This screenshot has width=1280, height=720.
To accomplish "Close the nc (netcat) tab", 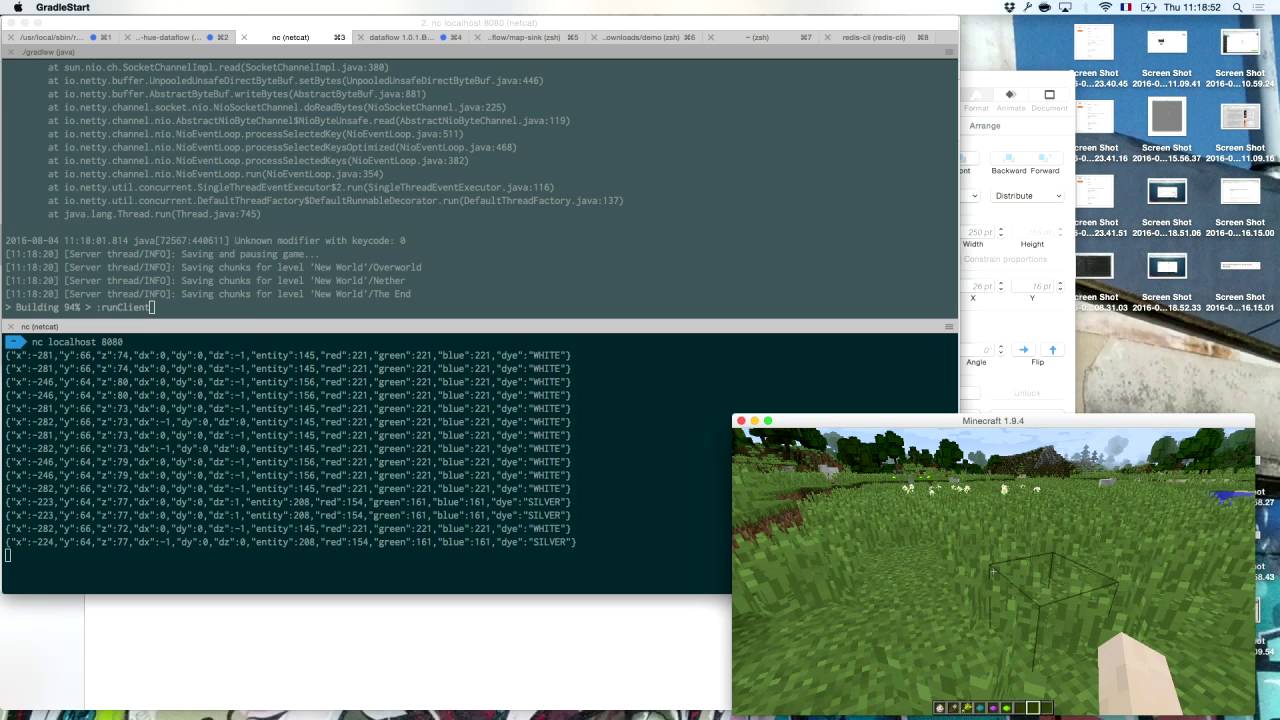I will pos(244,37).
